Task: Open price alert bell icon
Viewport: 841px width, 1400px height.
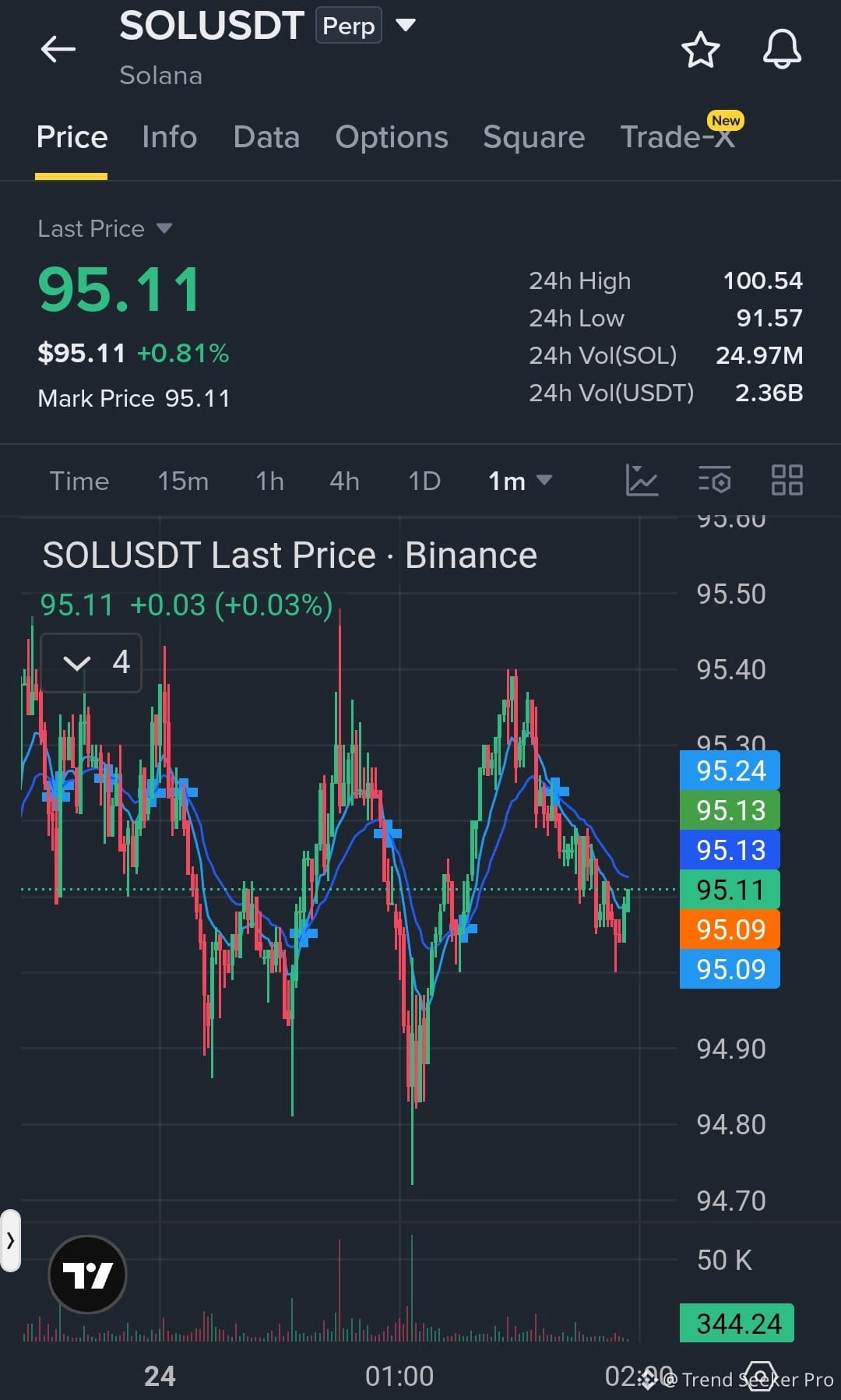Action: [x=781, y=49]
